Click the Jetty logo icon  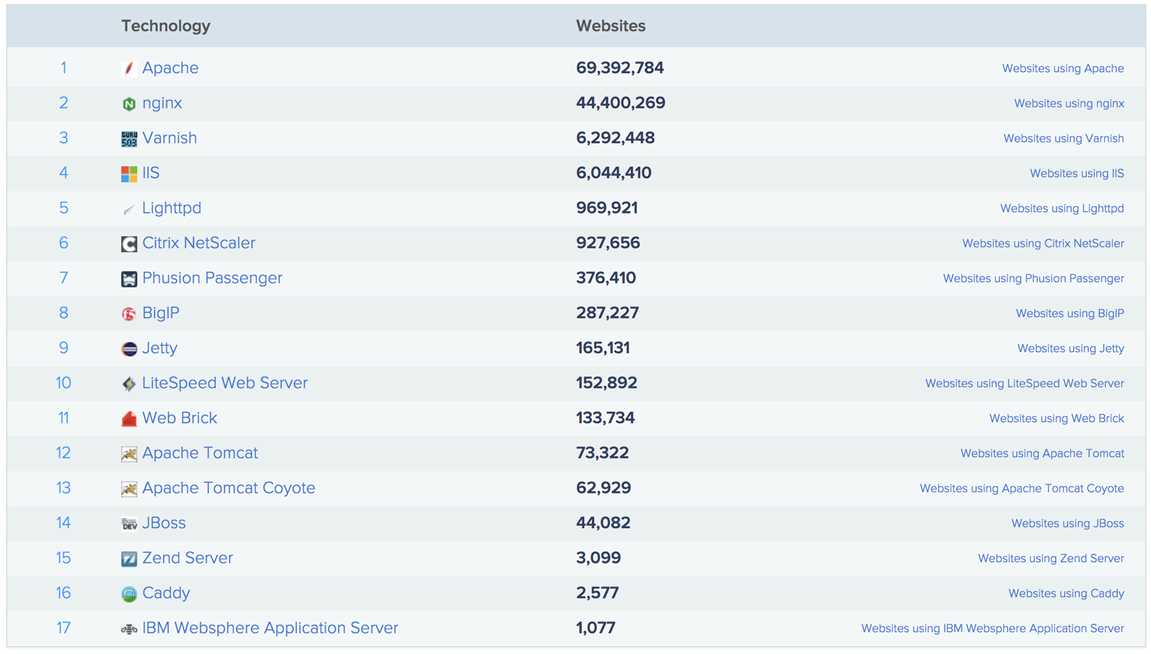tap(128, 349)
